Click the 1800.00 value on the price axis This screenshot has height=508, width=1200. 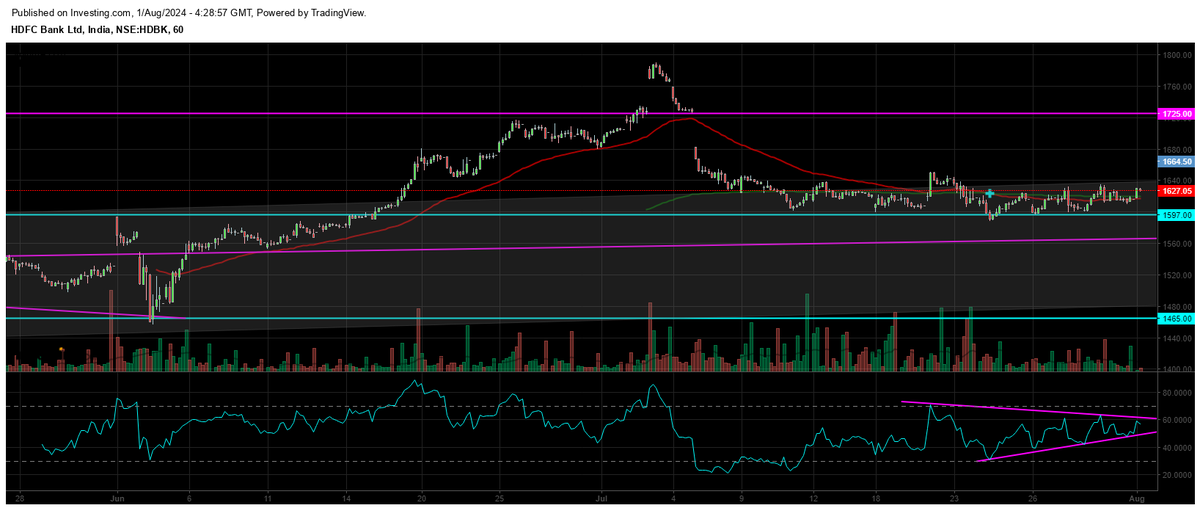point(1175,56)
